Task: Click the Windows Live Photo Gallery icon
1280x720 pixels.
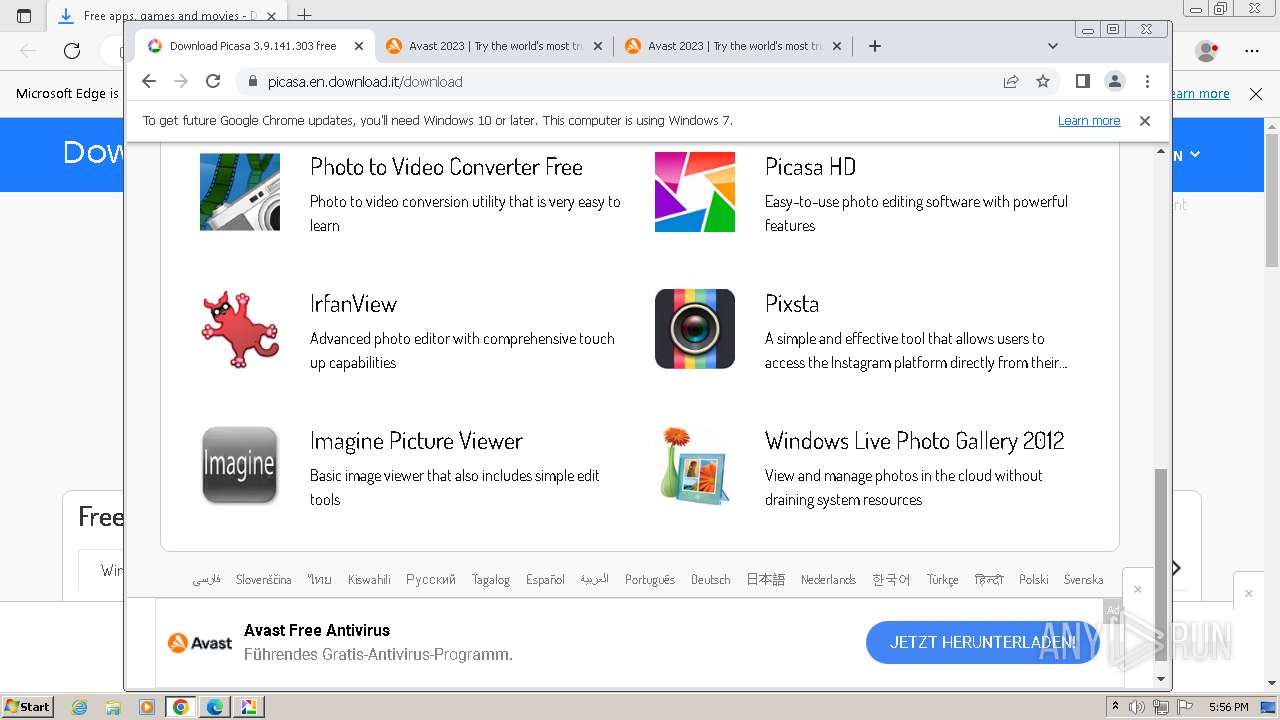Action: pos(695,466)
